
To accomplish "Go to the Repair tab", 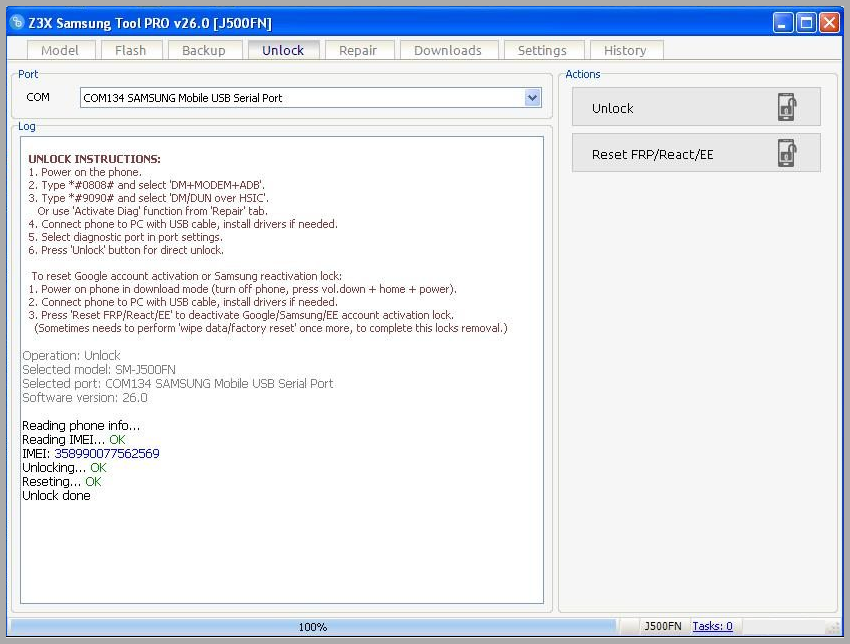I will [358, 50].
